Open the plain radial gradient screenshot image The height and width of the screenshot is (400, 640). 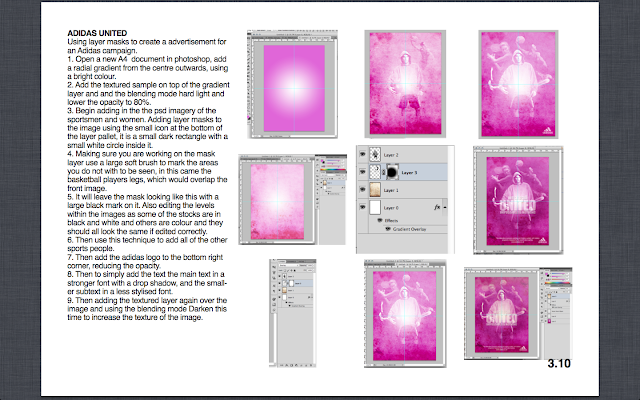(292, 84)
